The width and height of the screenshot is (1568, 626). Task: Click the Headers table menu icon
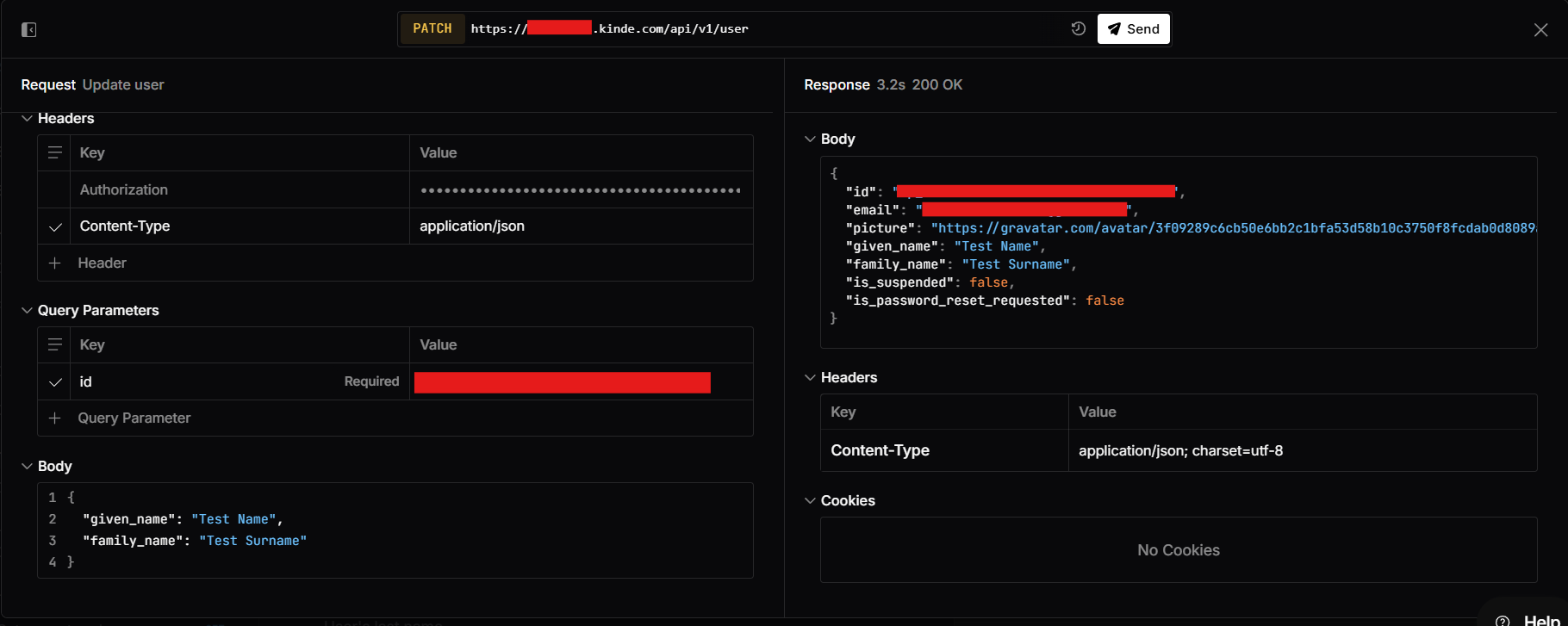(x=54, y=152)
